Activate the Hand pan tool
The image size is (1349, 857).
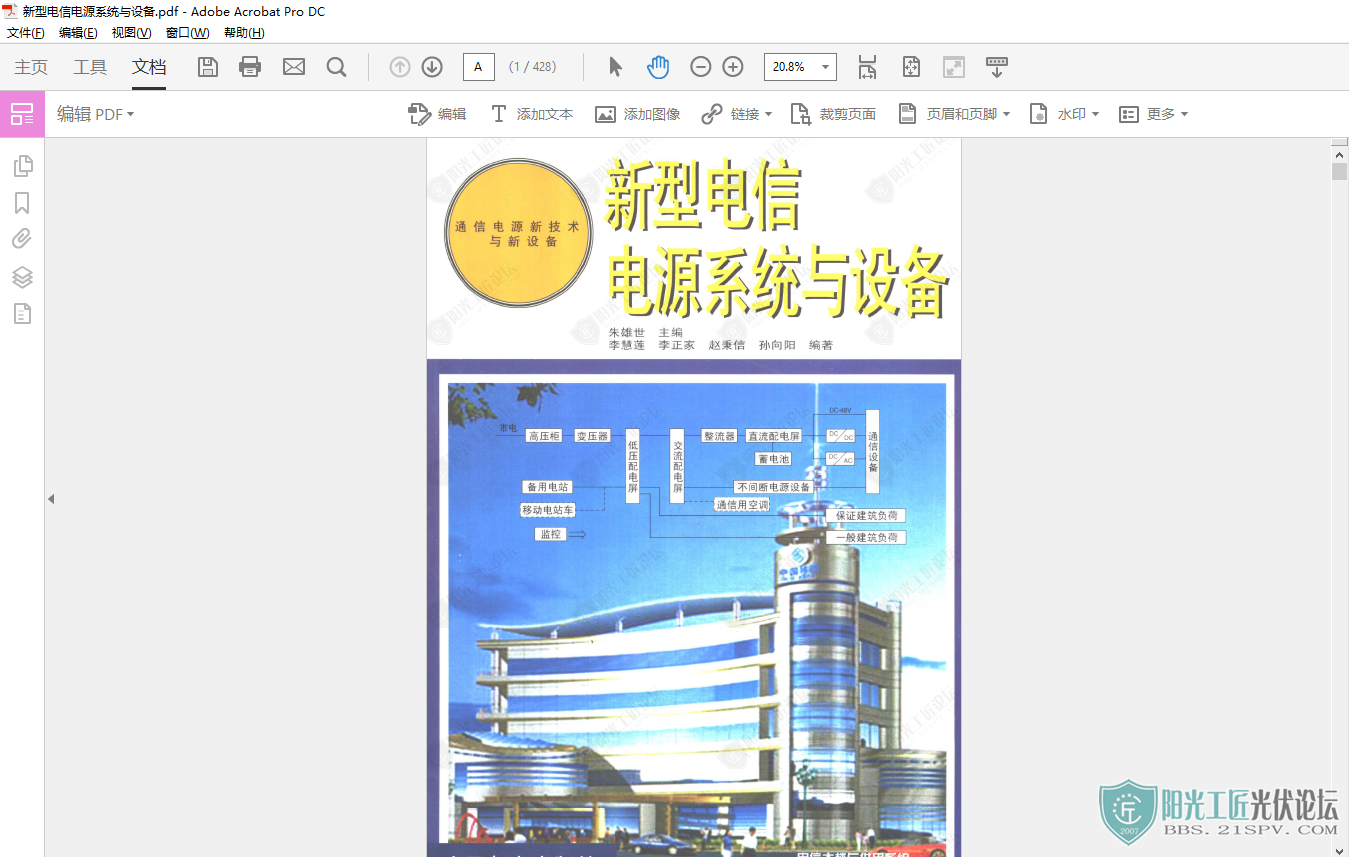[x=658, y=67]
